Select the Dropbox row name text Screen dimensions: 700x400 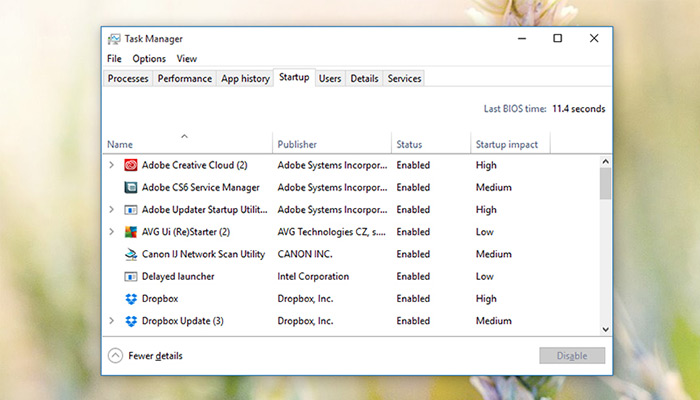pos(160,299)
